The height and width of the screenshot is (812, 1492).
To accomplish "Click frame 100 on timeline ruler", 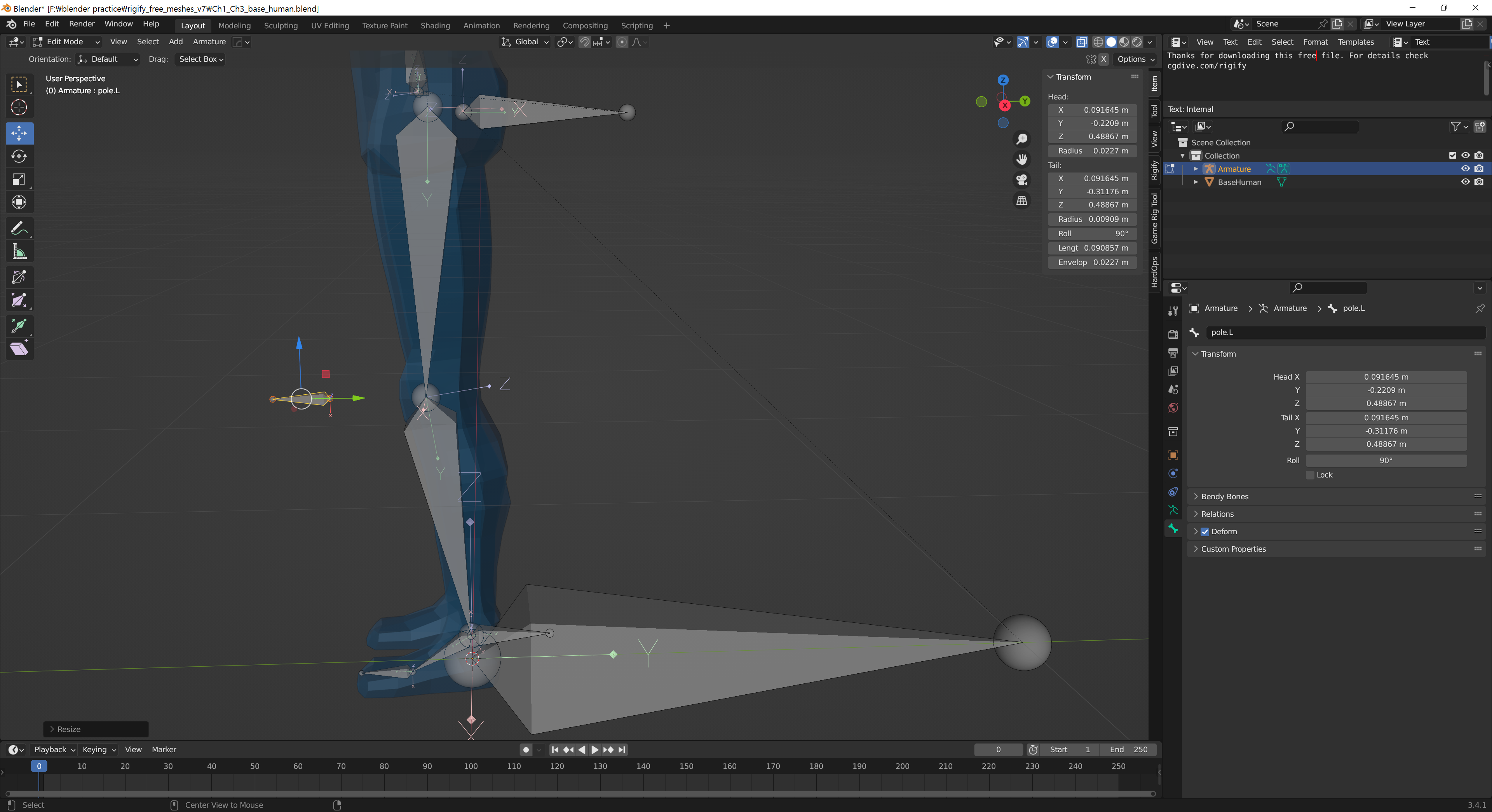I will (471, 766).
